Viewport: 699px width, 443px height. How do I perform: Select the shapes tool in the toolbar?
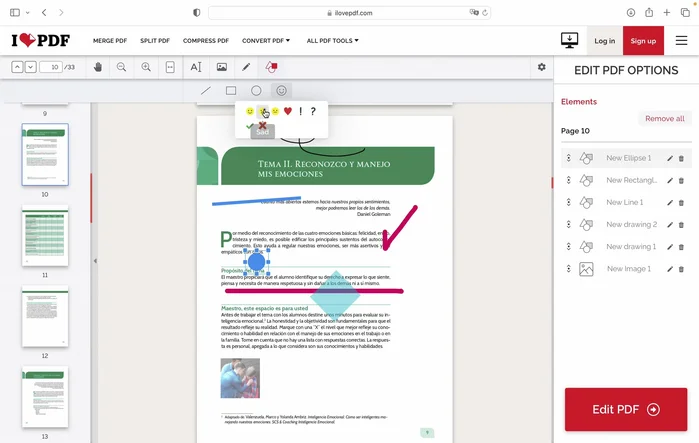pos(271,67)
